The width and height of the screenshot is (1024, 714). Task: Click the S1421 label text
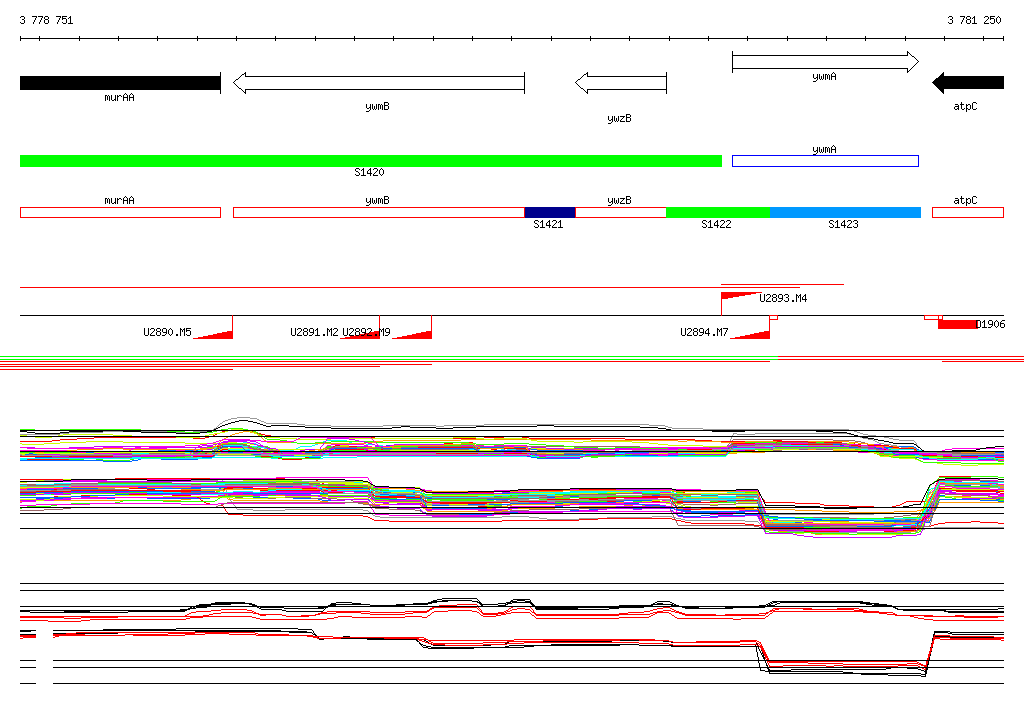[x=548, y=224]
